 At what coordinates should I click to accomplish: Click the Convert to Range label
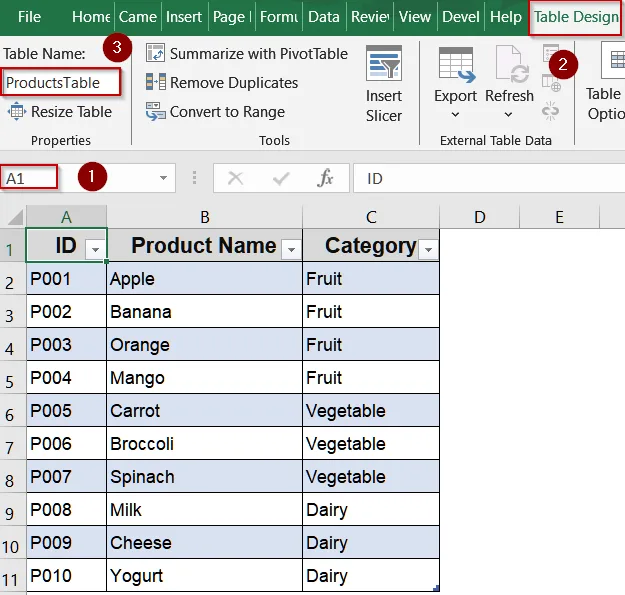click(227, 112)
